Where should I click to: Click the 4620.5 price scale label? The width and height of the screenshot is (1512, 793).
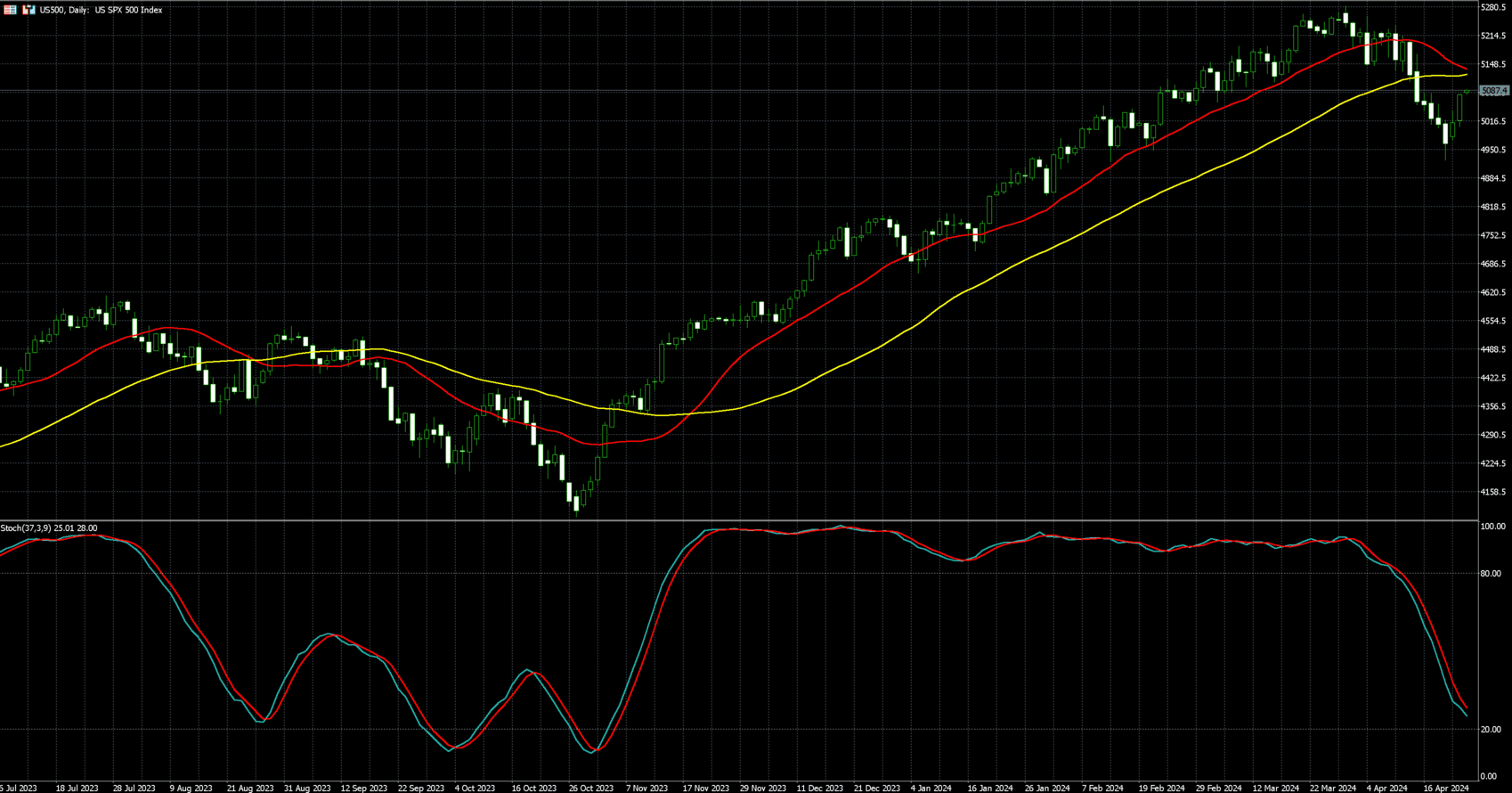click(x=1493, y=292)
